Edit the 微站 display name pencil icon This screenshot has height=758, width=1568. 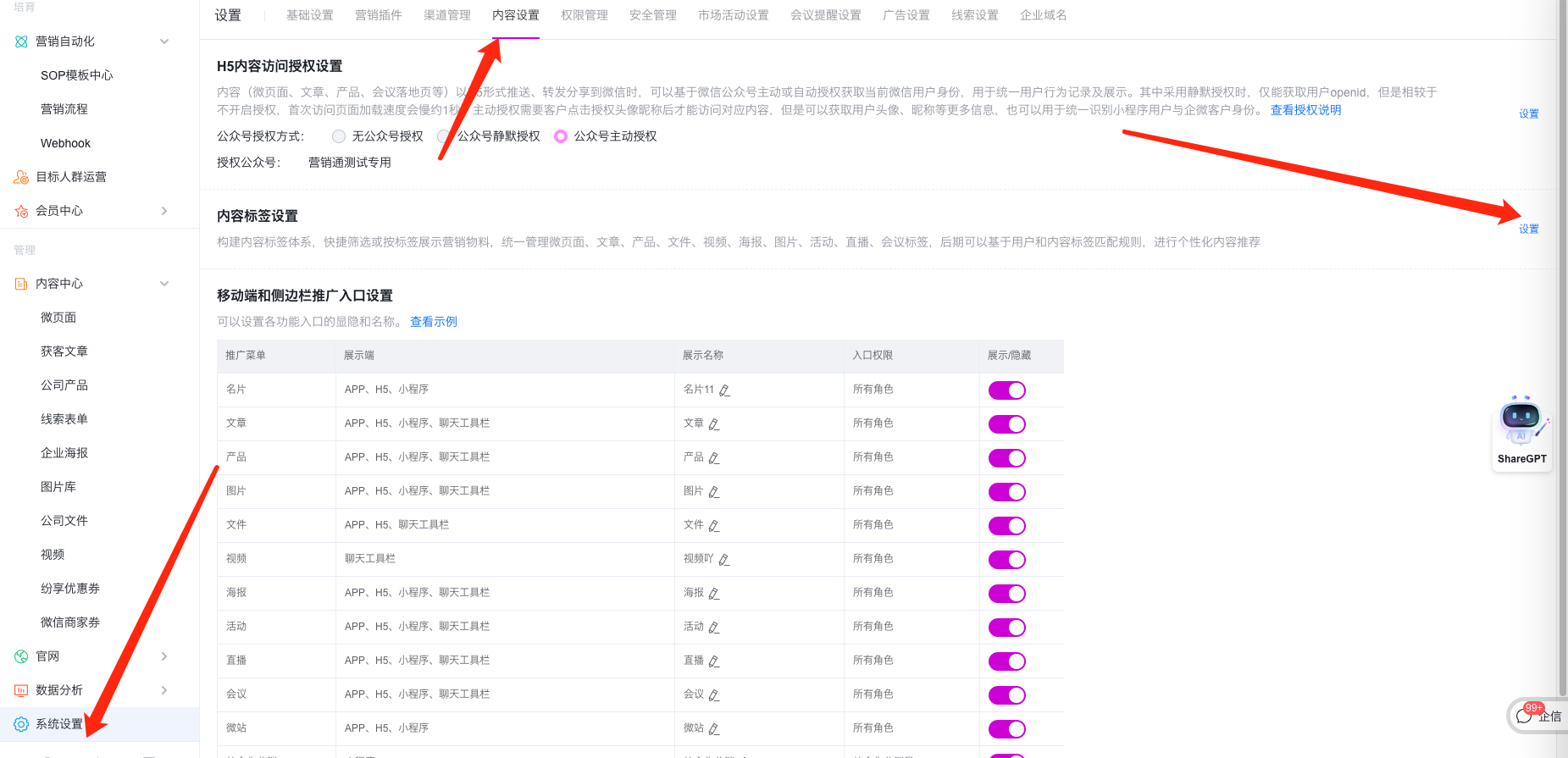click(x=714, y=728)
